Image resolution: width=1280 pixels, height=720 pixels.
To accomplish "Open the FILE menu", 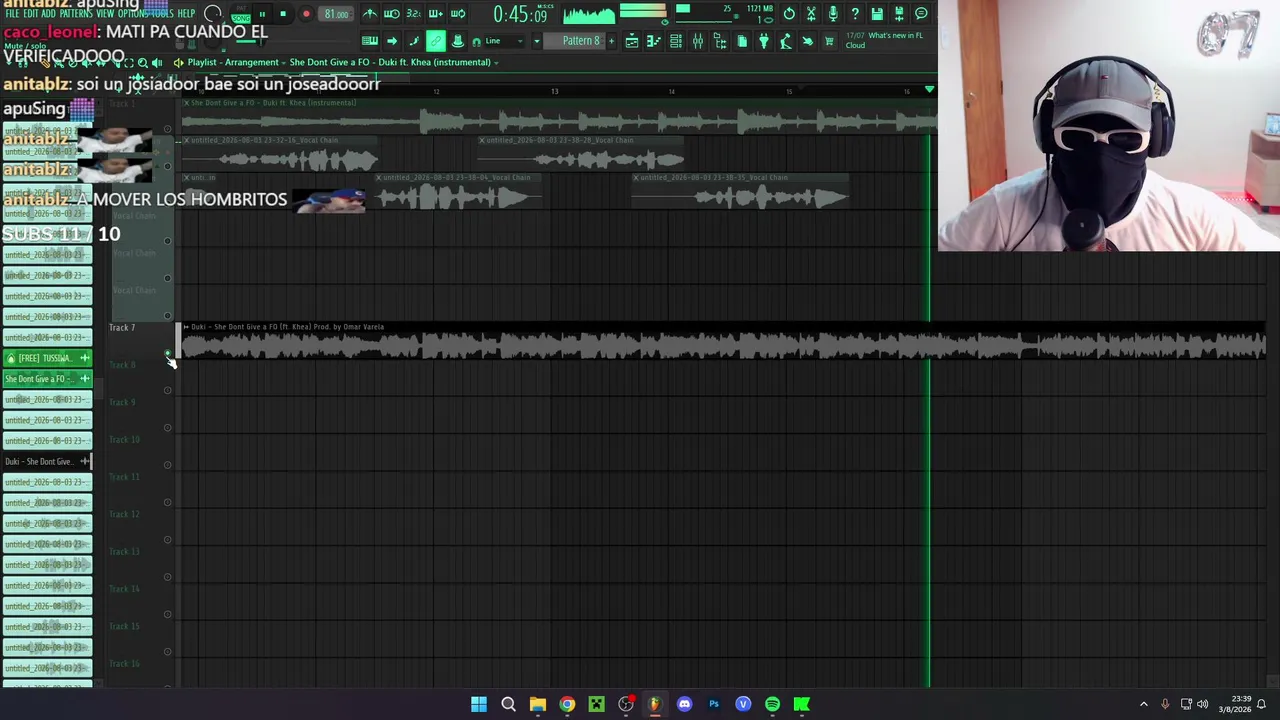I will point(12,14).
